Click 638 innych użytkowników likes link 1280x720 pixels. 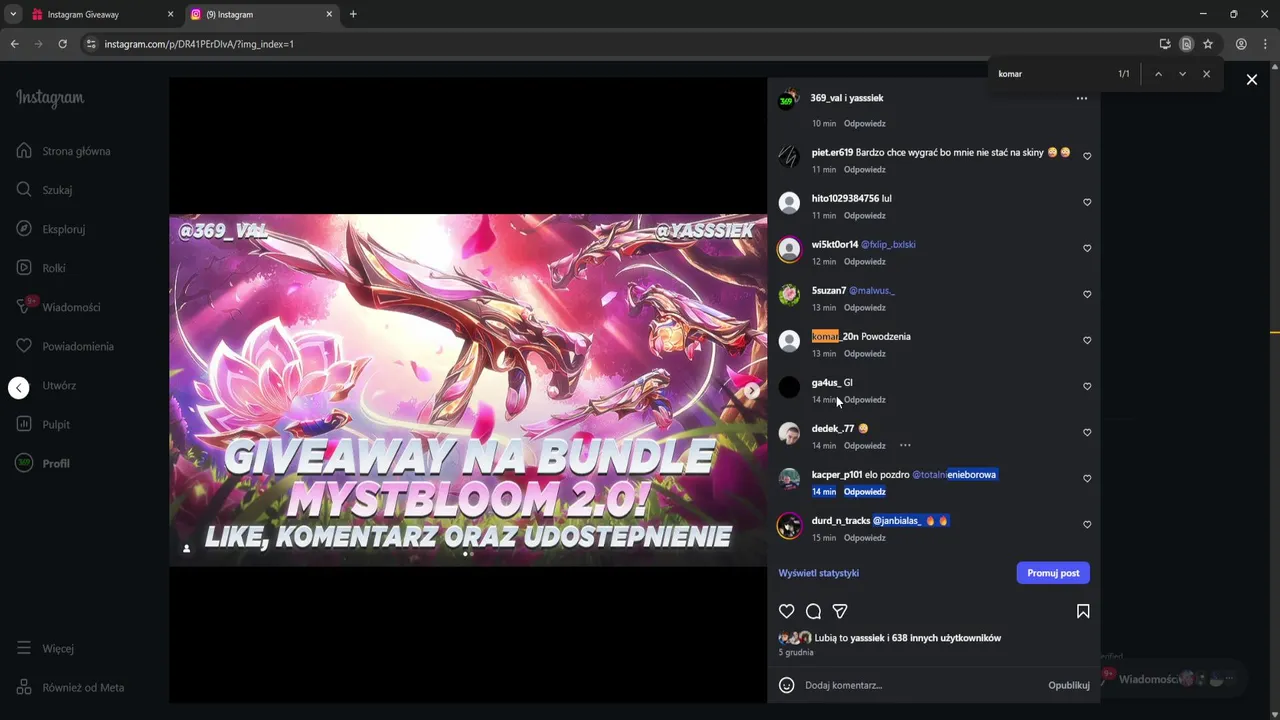click(946, 638)
